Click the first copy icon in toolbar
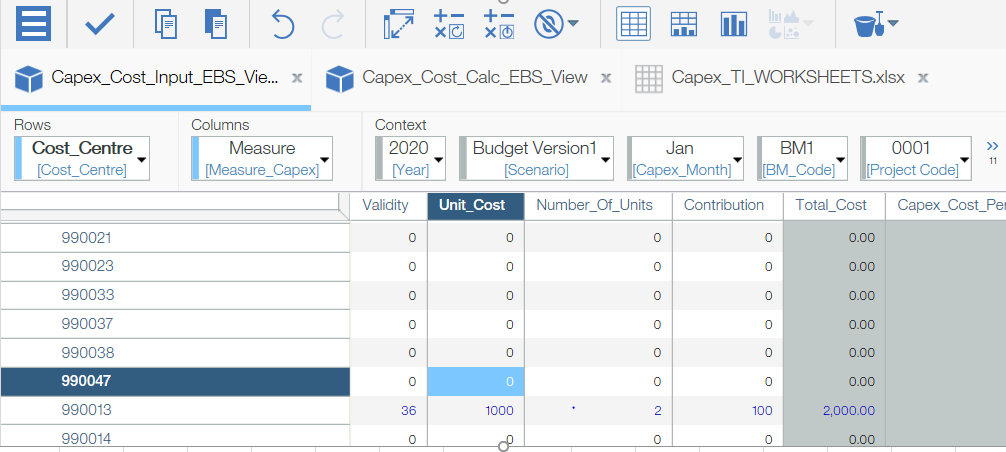 tap(166, 24)
